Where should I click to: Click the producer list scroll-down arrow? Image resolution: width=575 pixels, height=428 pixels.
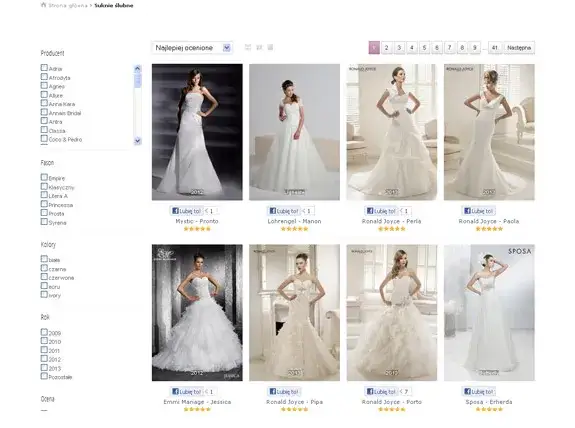pos(138,140)
